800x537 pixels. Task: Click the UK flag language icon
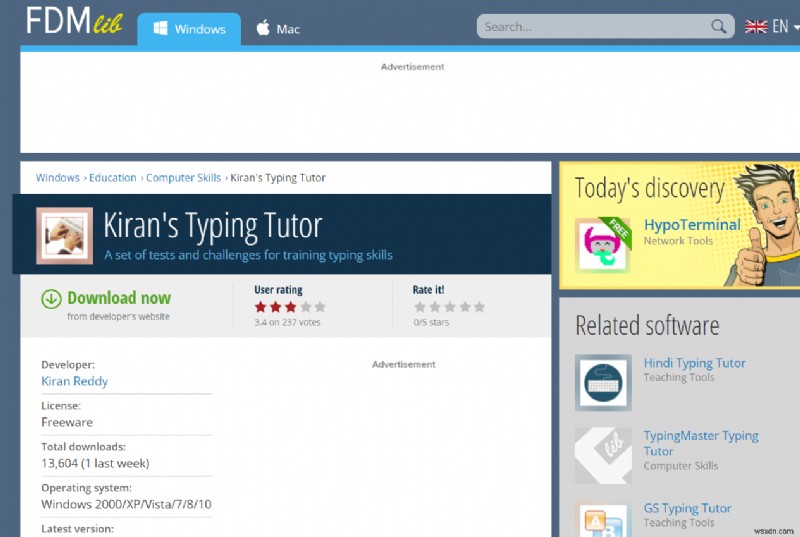[x=756, y=27]
